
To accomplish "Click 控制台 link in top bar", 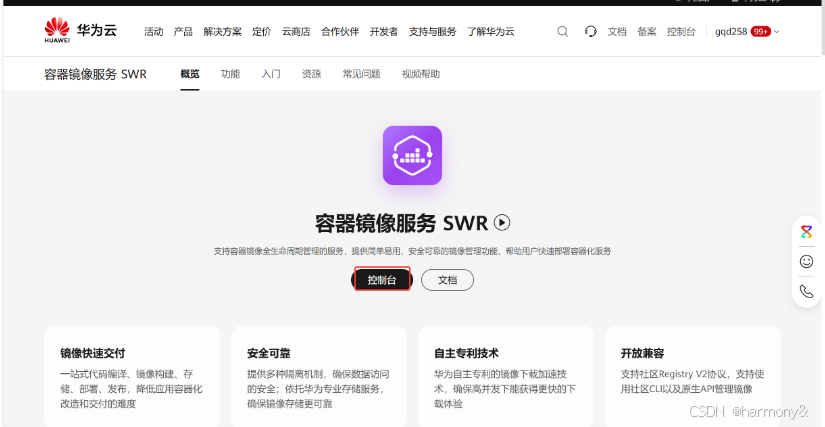I will [681, 32].
